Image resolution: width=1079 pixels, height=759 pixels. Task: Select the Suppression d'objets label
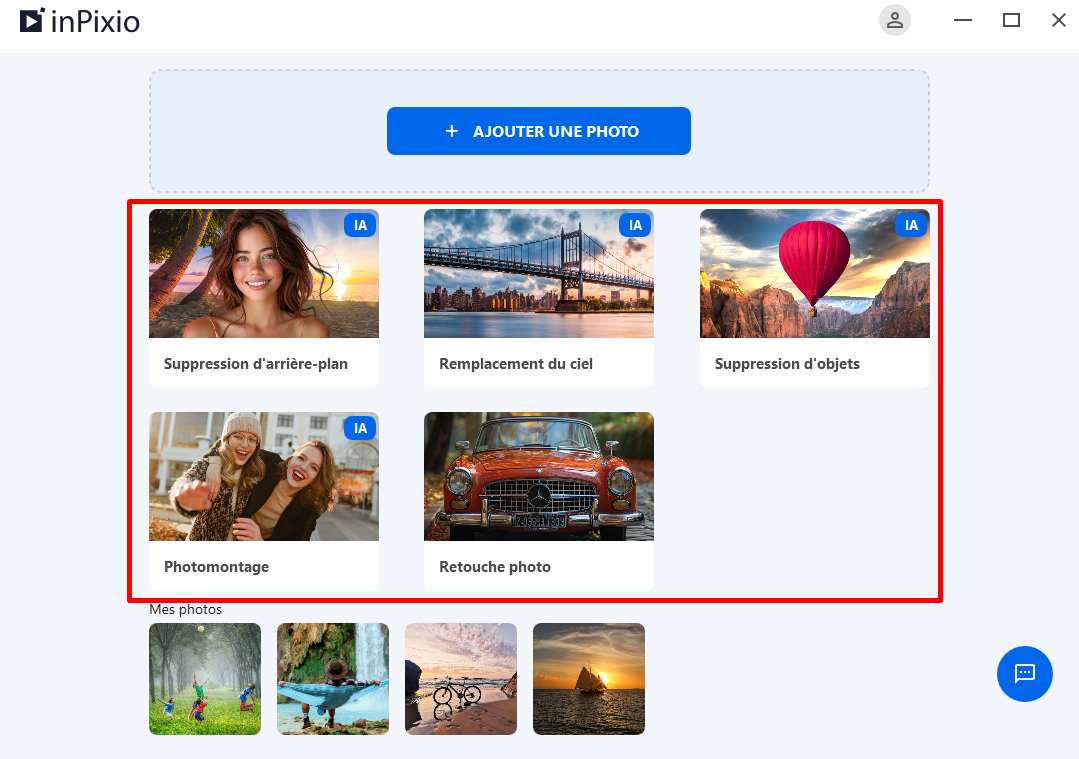[x=787, y=364]
